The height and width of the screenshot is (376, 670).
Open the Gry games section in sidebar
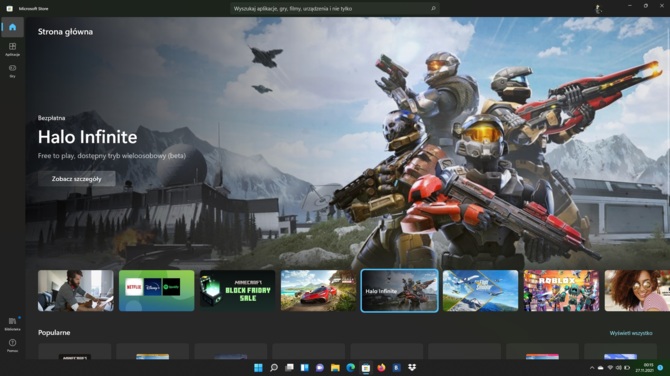[x=12, y=70]
